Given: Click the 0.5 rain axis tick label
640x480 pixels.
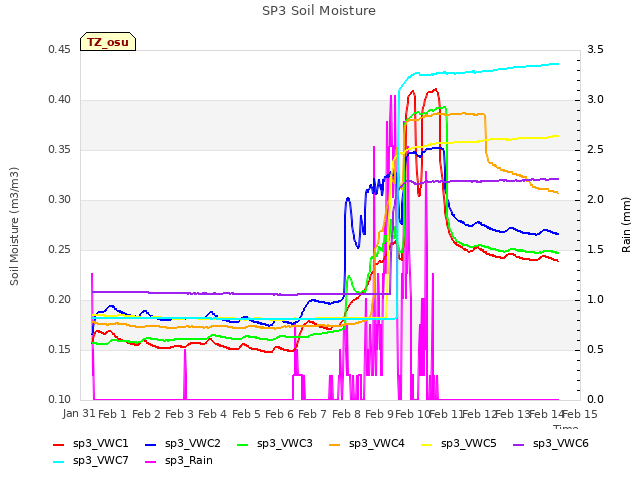Looking at the screenshot, I should point(596,349).
